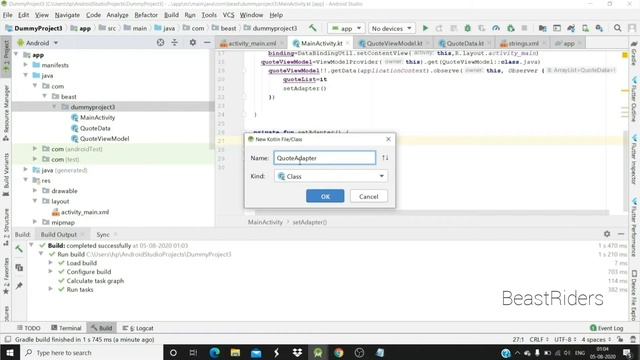Open the app run configuration dropdown
This screenshot has height=360, width=640.
[x=346, y=28]
